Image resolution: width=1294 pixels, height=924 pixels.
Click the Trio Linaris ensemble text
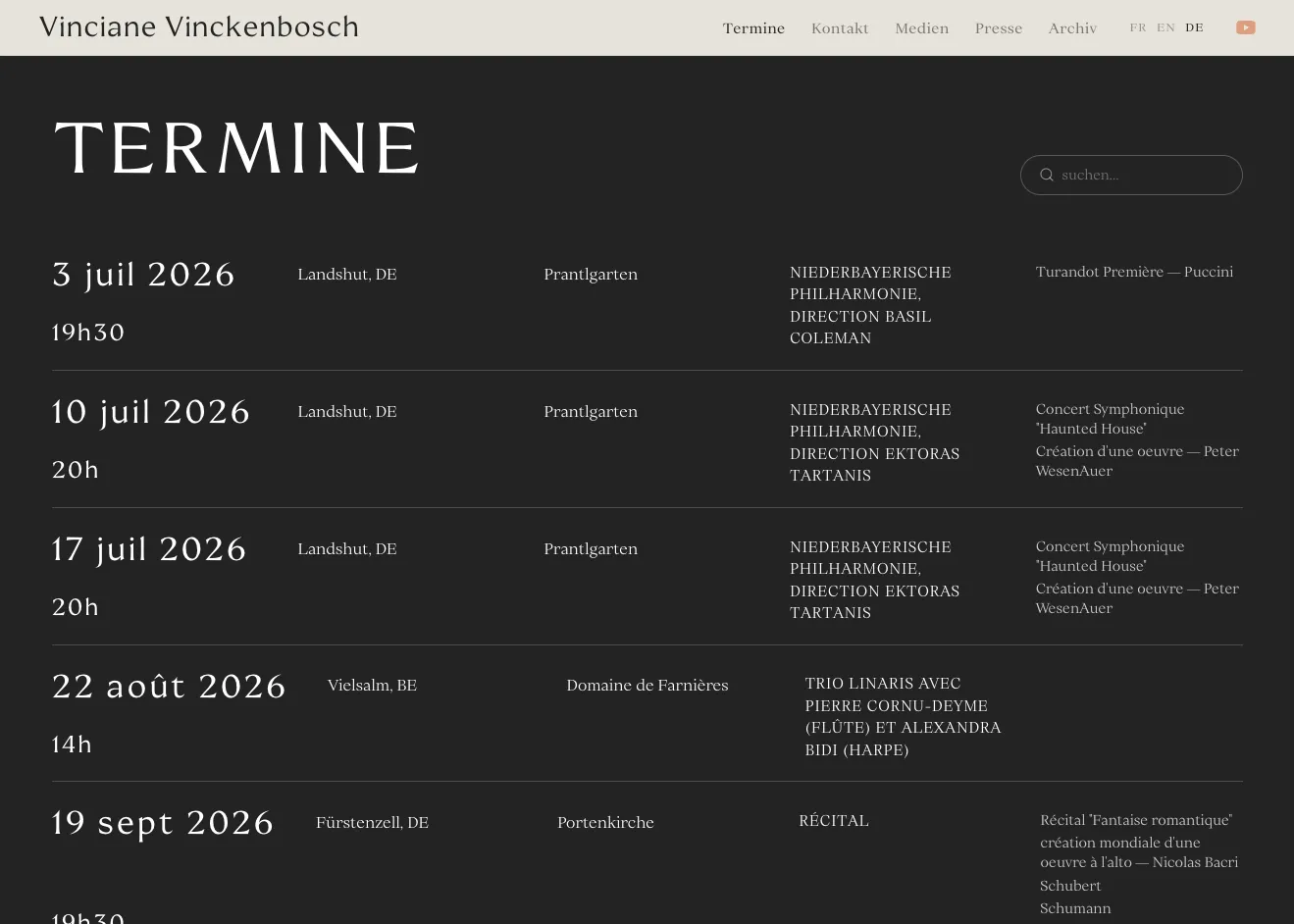click(904, 716)
